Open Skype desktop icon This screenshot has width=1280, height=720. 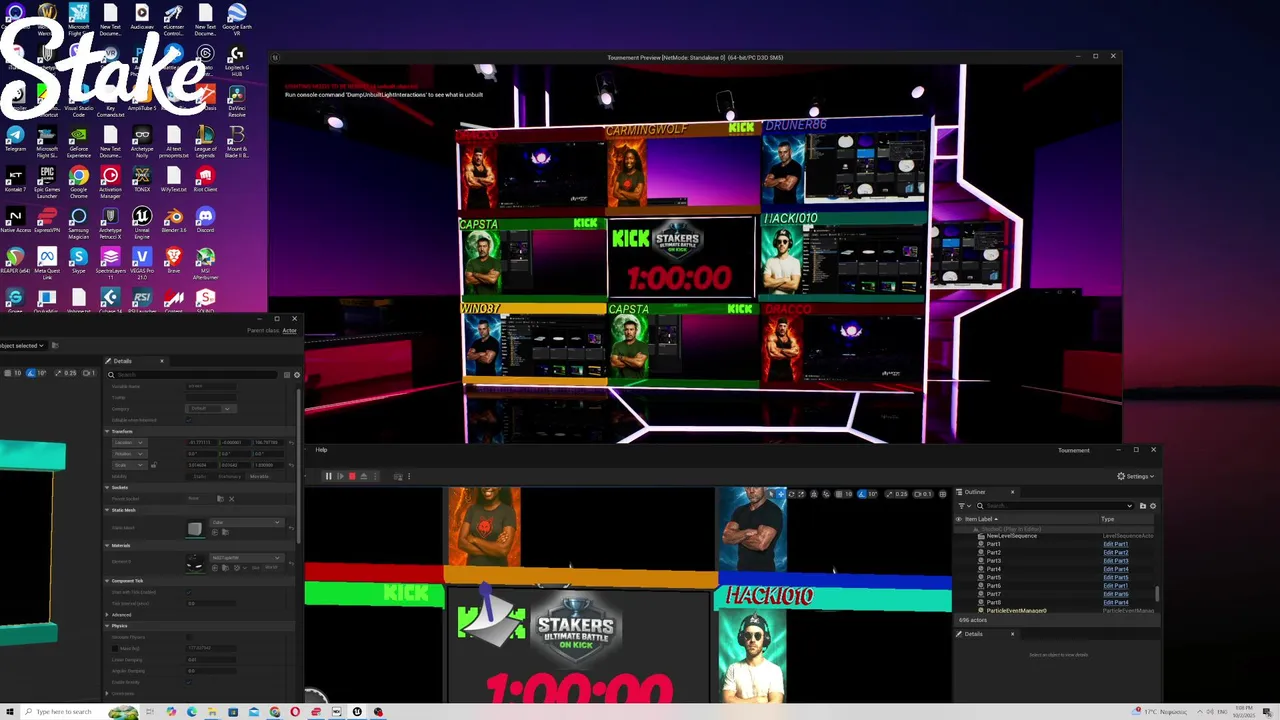[x=78, y=262]
